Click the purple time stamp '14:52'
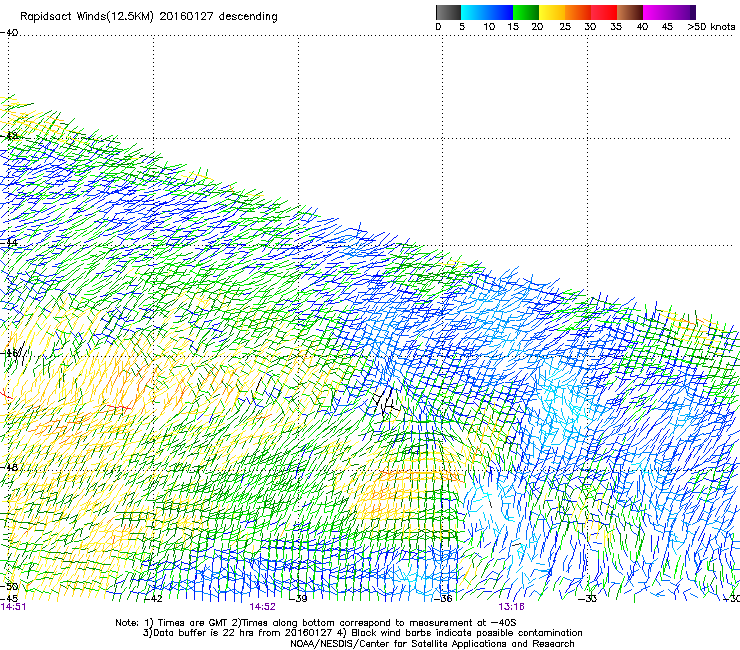Image resolution: width=740 pixels, height=650 pixels. (x=262, y=607)
